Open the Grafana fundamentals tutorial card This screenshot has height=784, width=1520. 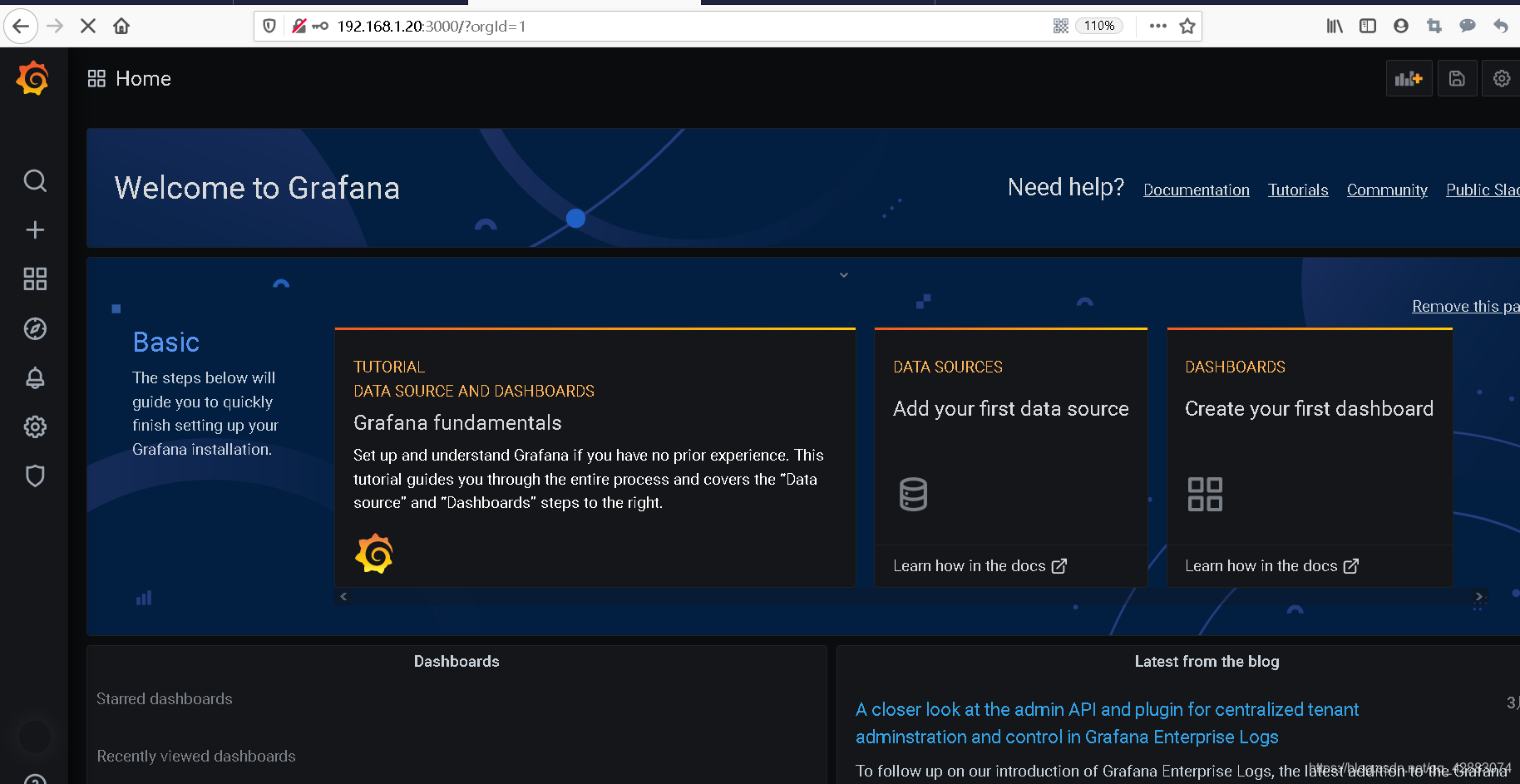pyautogui.click(x=595, y=458)
